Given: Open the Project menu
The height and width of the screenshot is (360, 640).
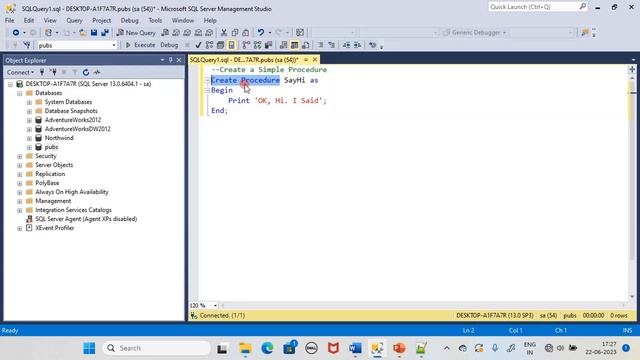Looking at the screenshot, I should click(x=101, y=20).
